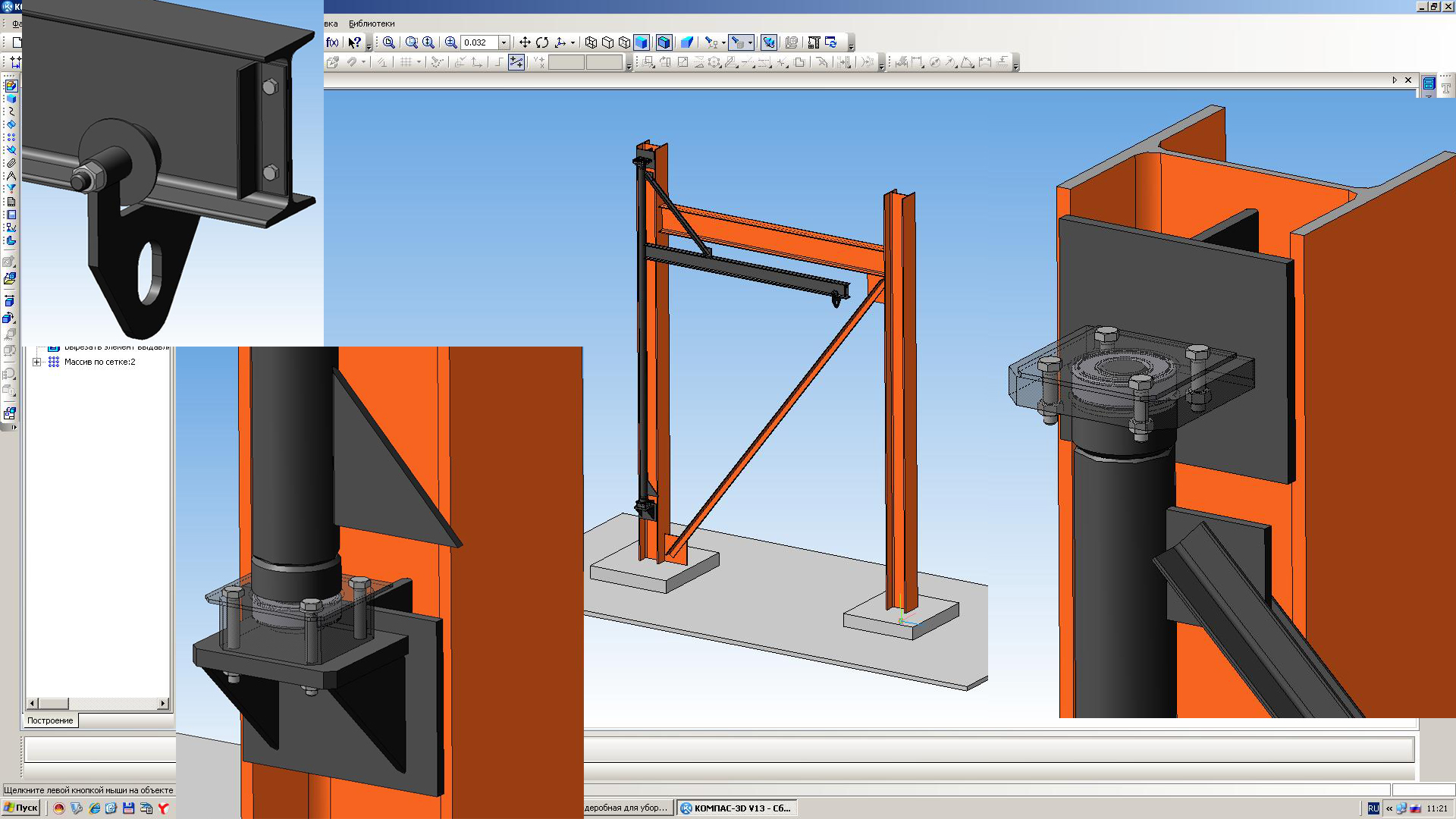Toggle shaded display mode
1456x819 pixels.
click(642, 42)
